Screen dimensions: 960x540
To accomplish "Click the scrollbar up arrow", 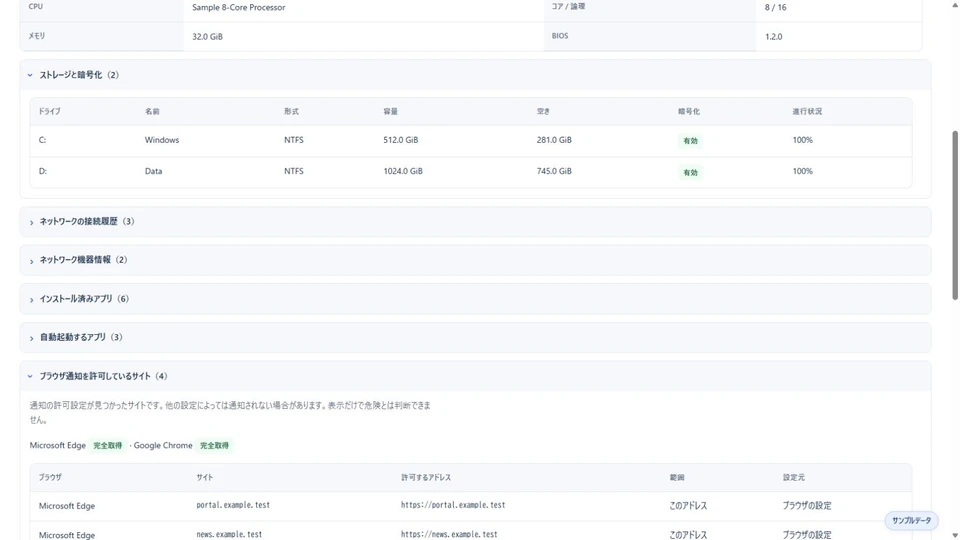I will [x=954, y=4].
